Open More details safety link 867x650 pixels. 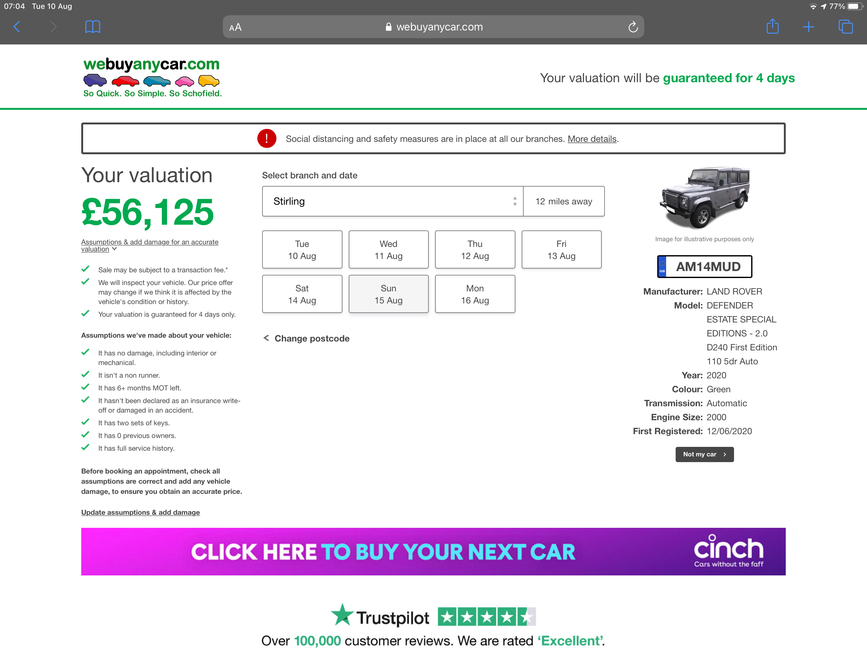point(592,139)
